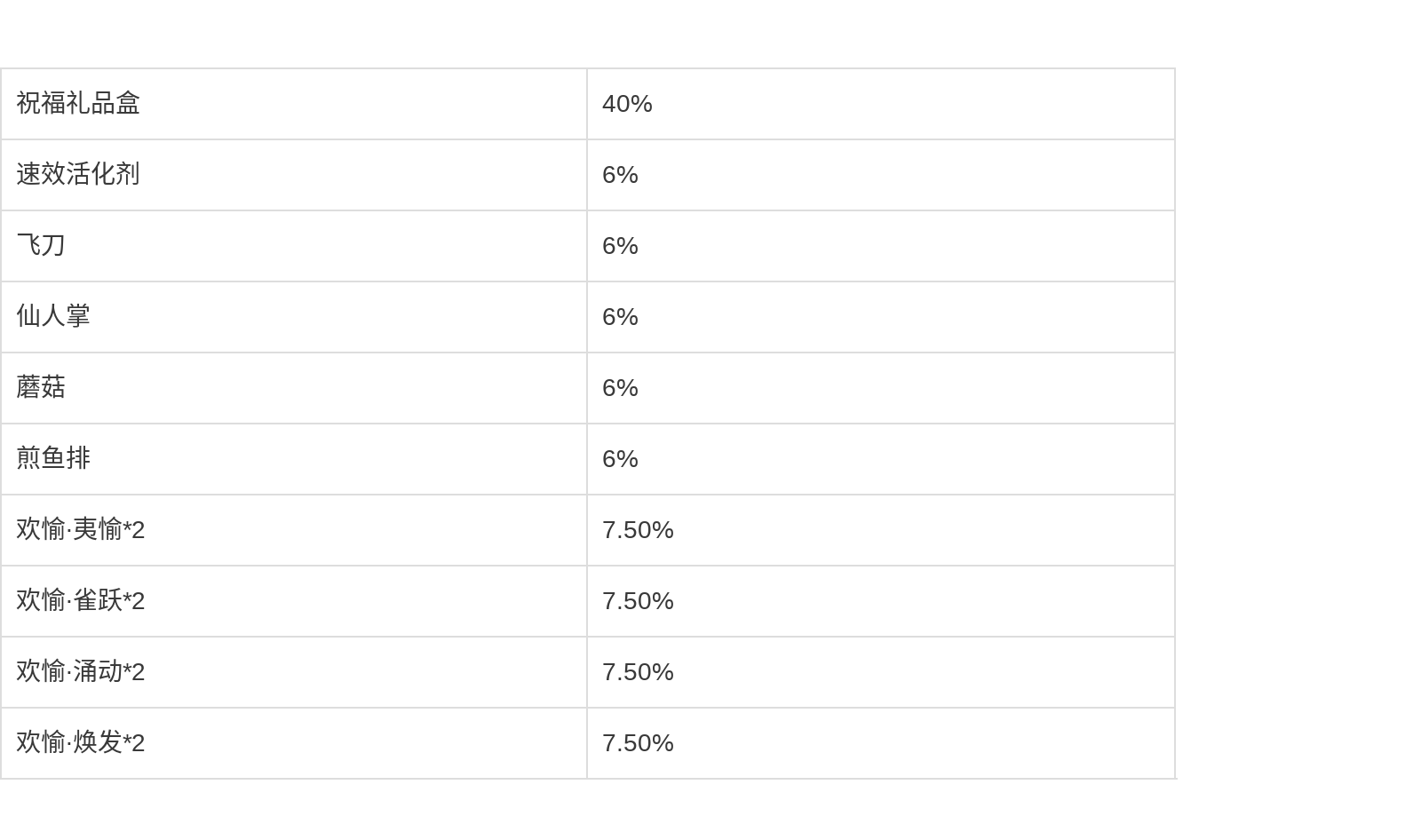The height and width of the screenshot is (840, 1421).
Task: Click the 6% value beside 蘑菇
Action: point(620,388)
